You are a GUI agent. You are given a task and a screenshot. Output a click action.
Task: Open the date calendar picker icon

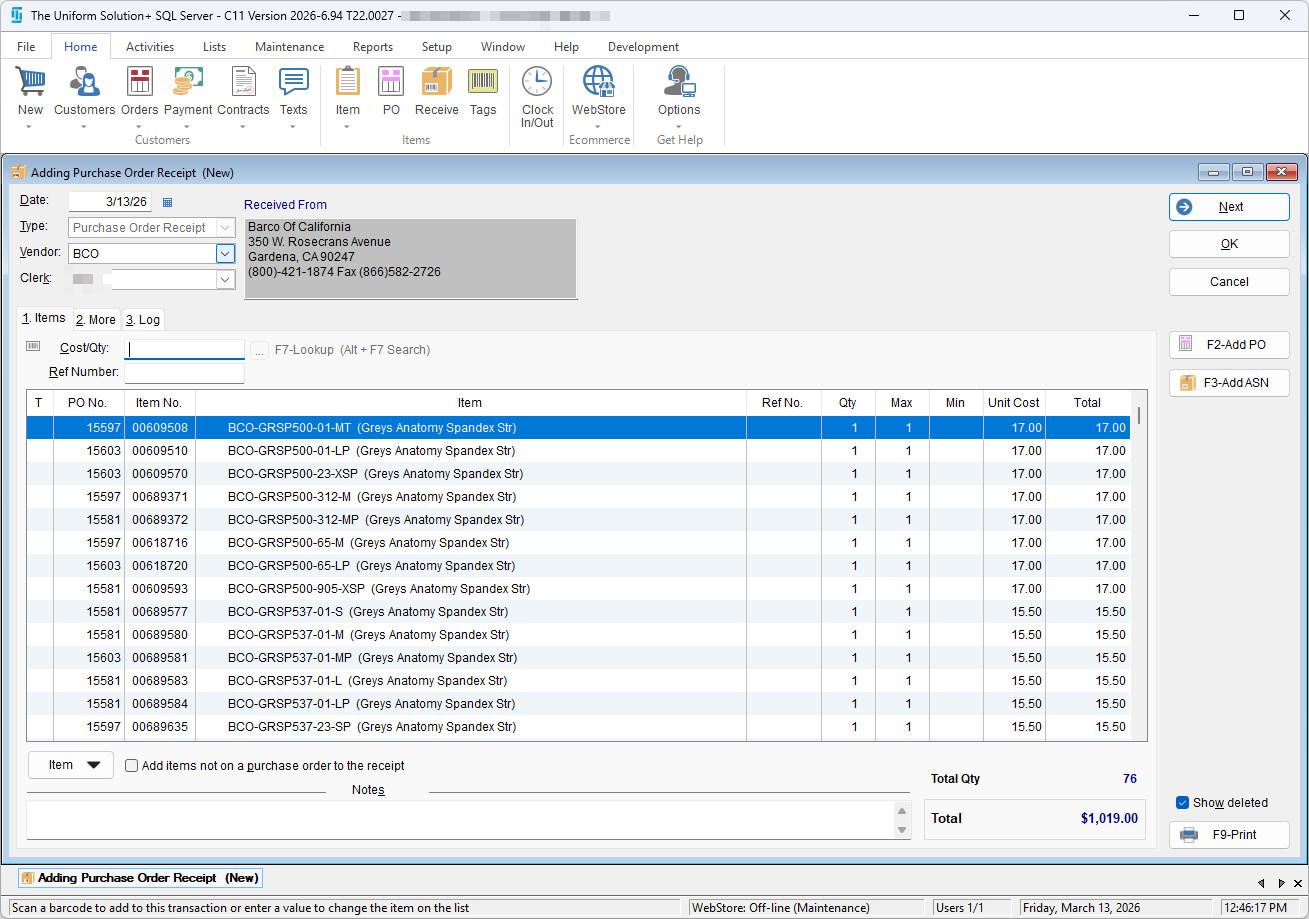click(167, 202)
